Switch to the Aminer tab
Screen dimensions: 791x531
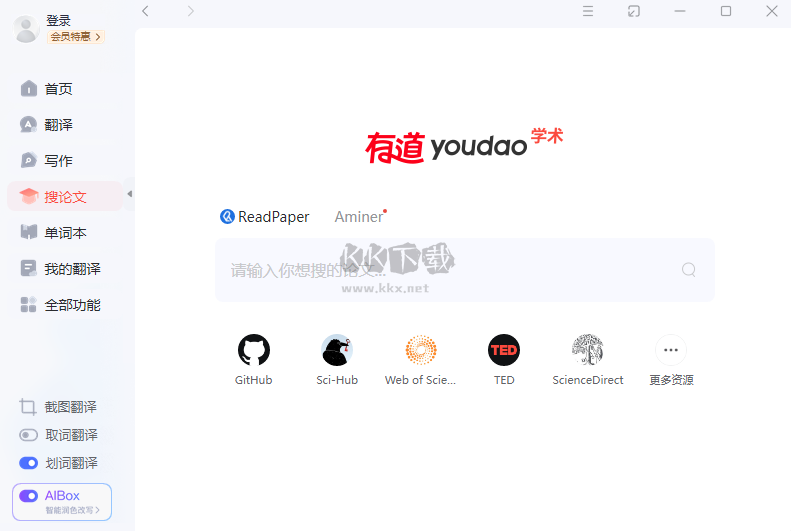[x=359, y=217]
